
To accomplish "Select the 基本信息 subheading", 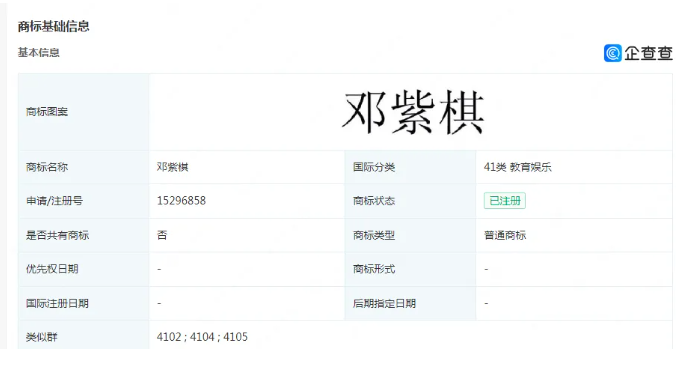I will pyautogui.click(x=39, y=52).
